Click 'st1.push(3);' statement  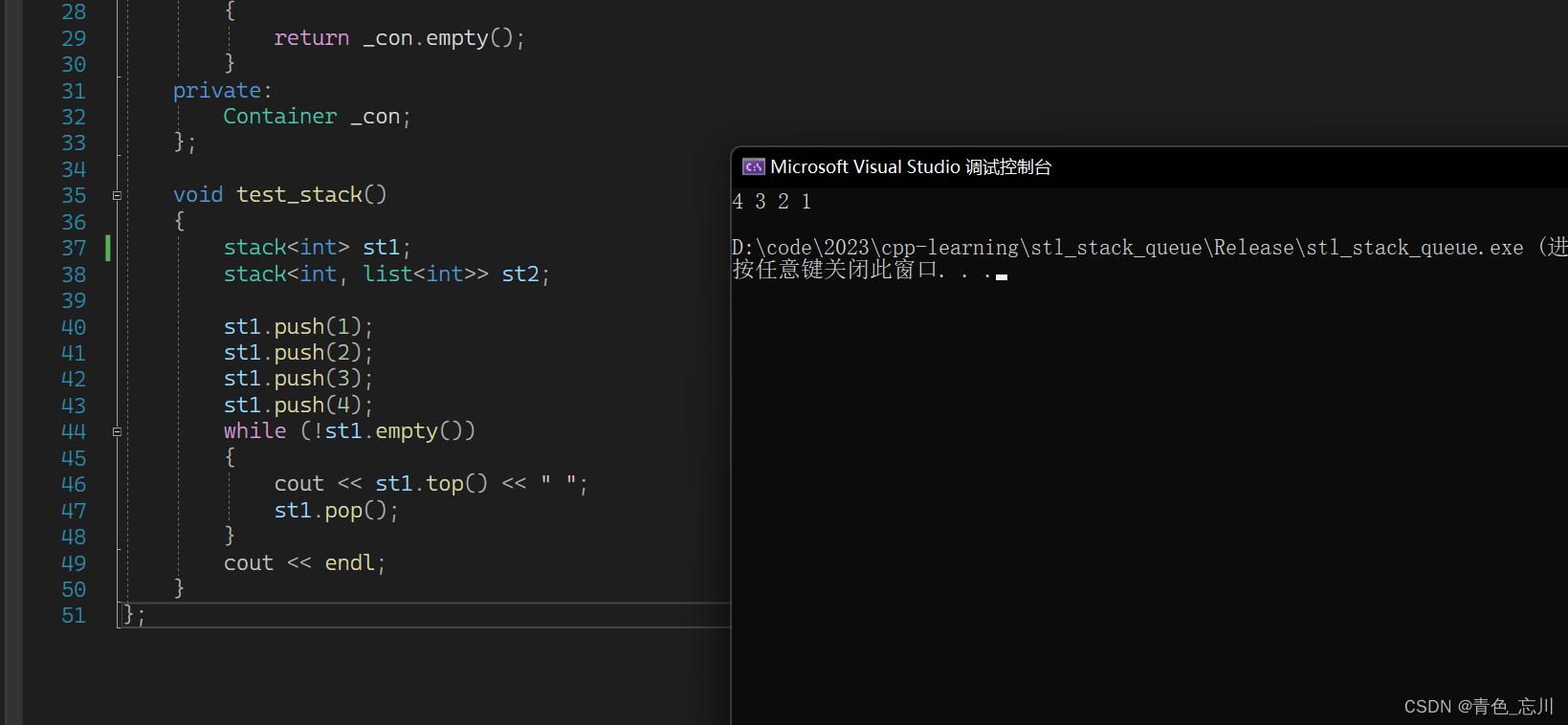click(x=298, y=379)
